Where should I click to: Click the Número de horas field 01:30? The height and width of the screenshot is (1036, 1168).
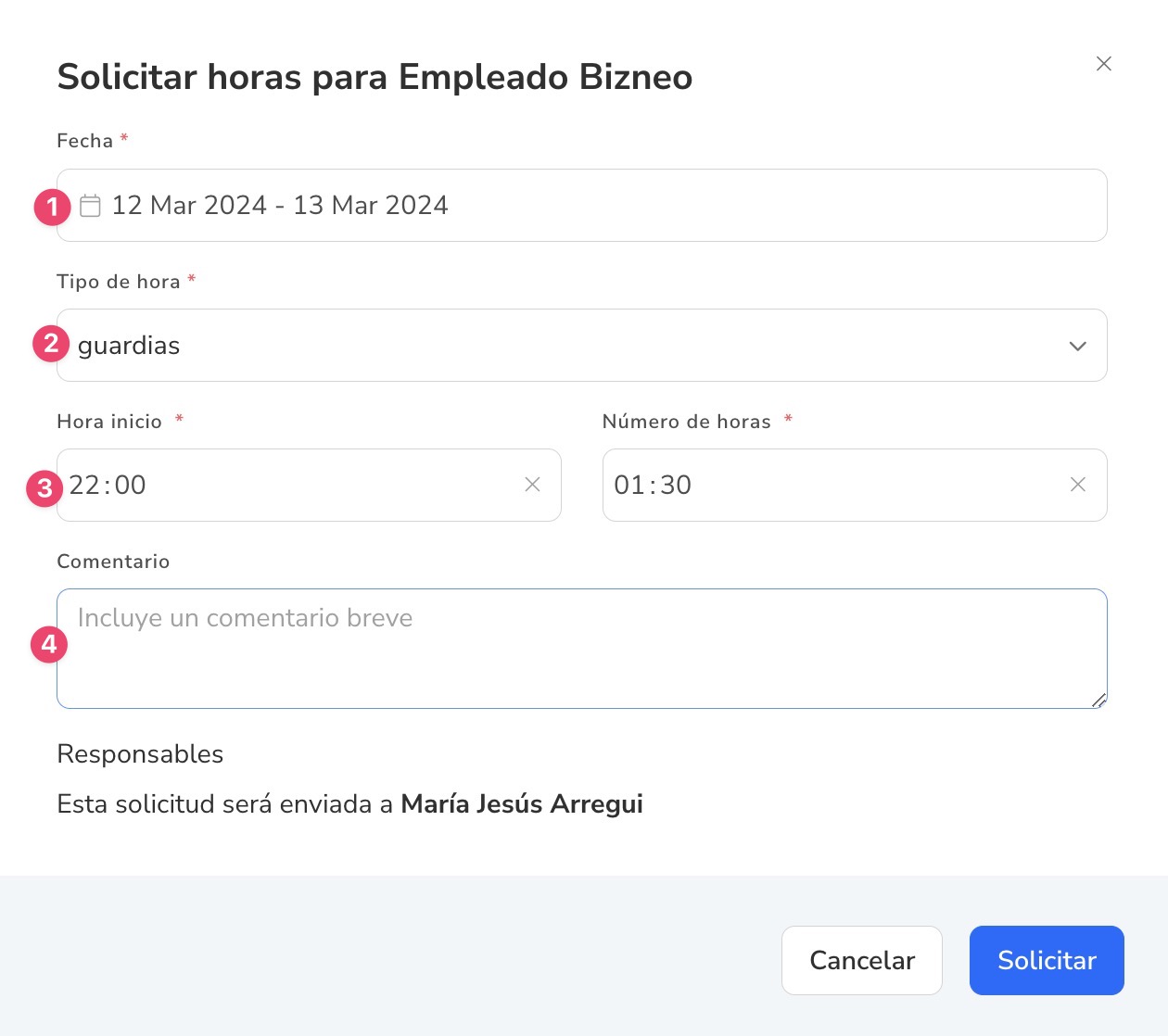[x=855, y=485]
